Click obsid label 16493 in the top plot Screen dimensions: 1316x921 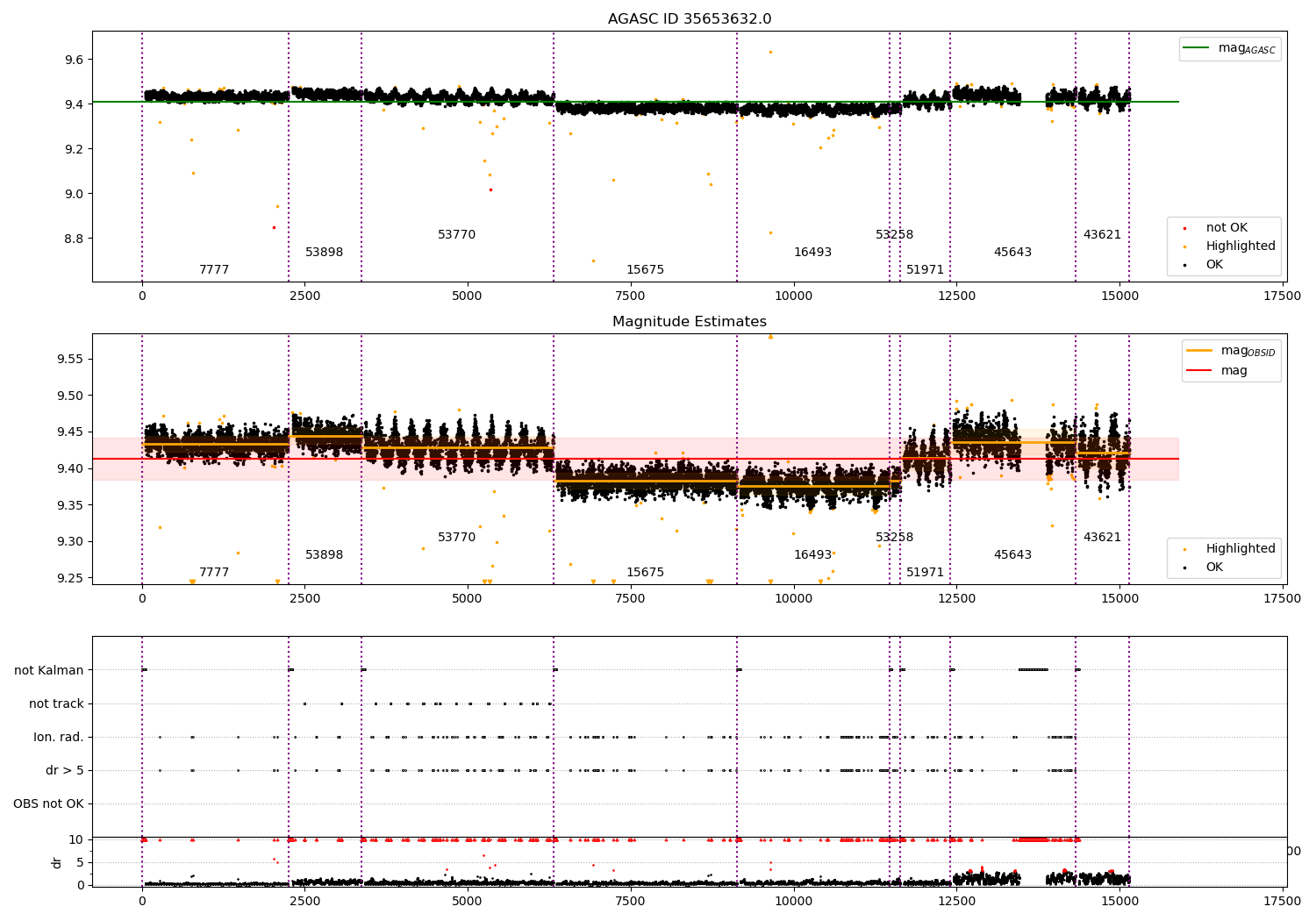[813, 253]
